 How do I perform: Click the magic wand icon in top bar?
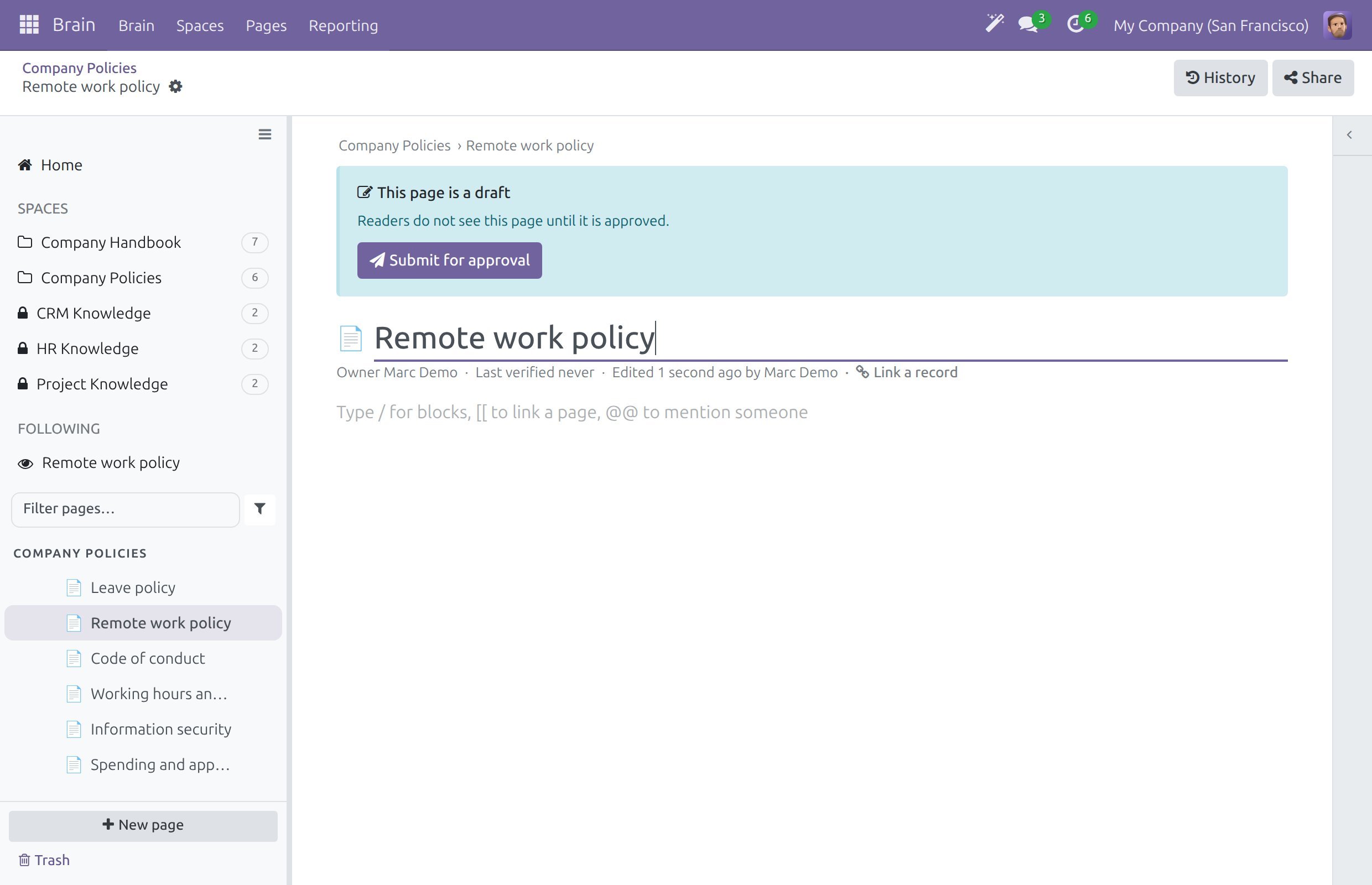point(994,24)
